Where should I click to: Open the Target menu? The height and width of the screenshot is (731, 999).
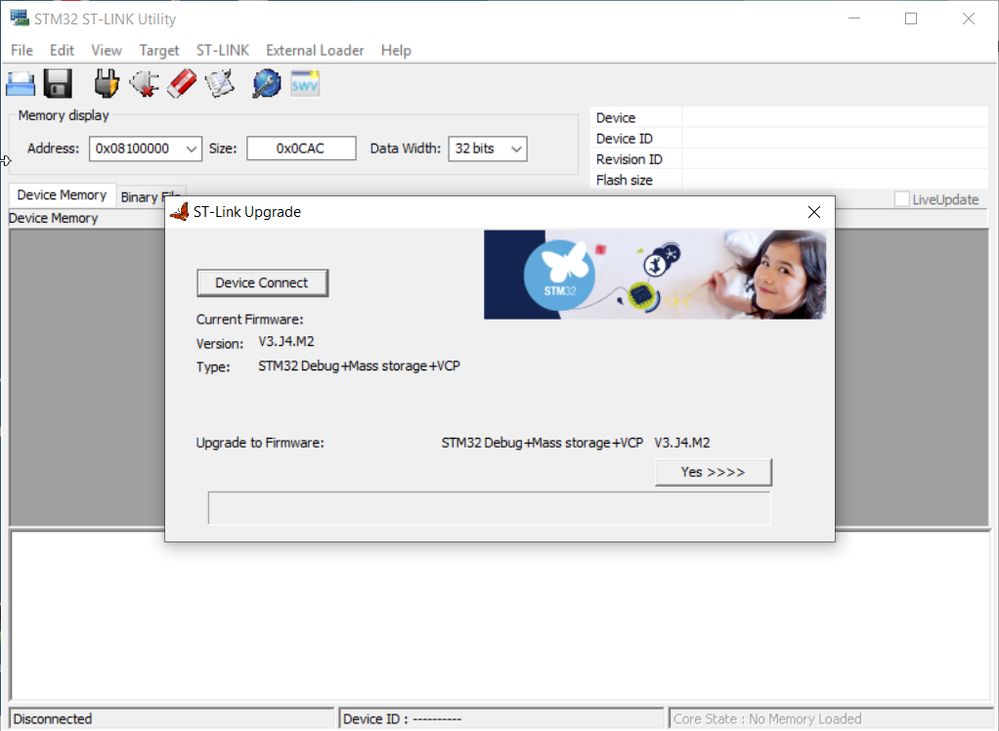pos(159,50)
